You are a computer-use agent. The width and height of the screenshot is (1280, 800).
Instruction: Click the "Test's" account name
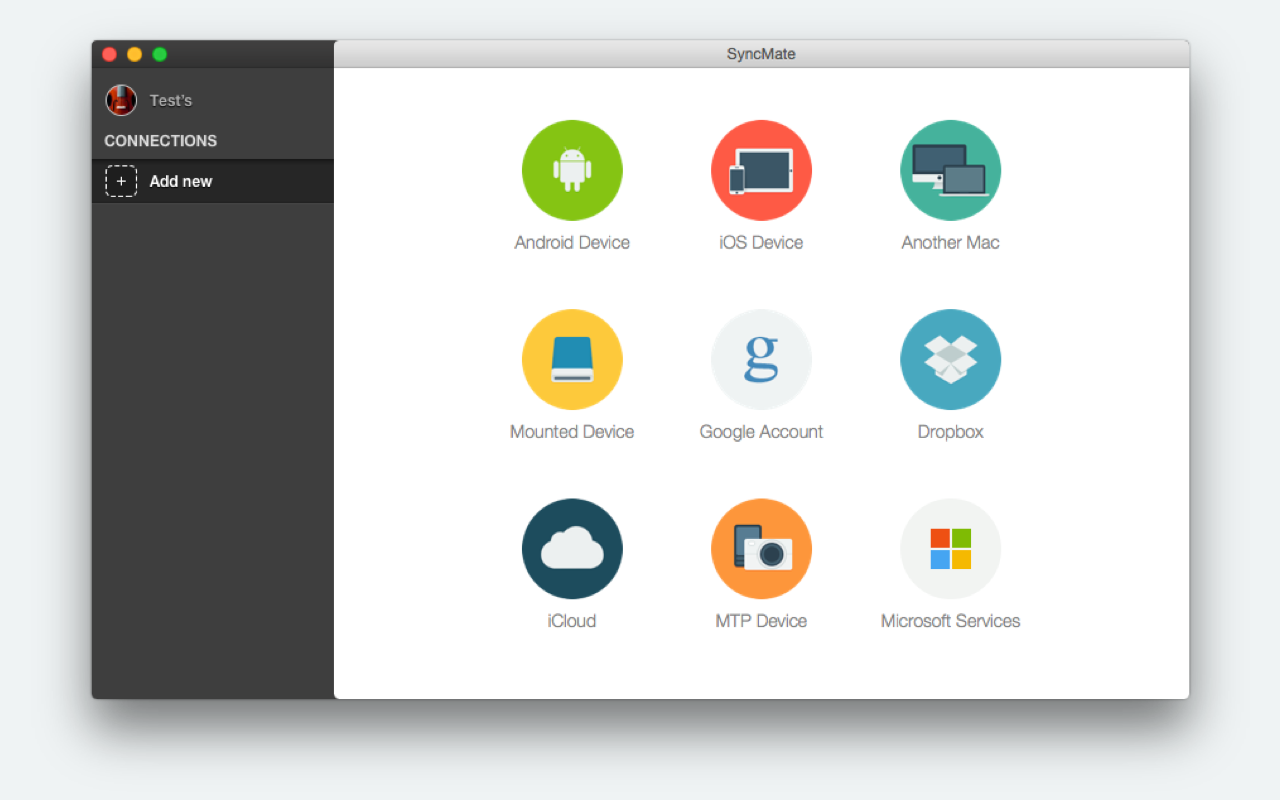pyautogui.click(x=171, y=100)
